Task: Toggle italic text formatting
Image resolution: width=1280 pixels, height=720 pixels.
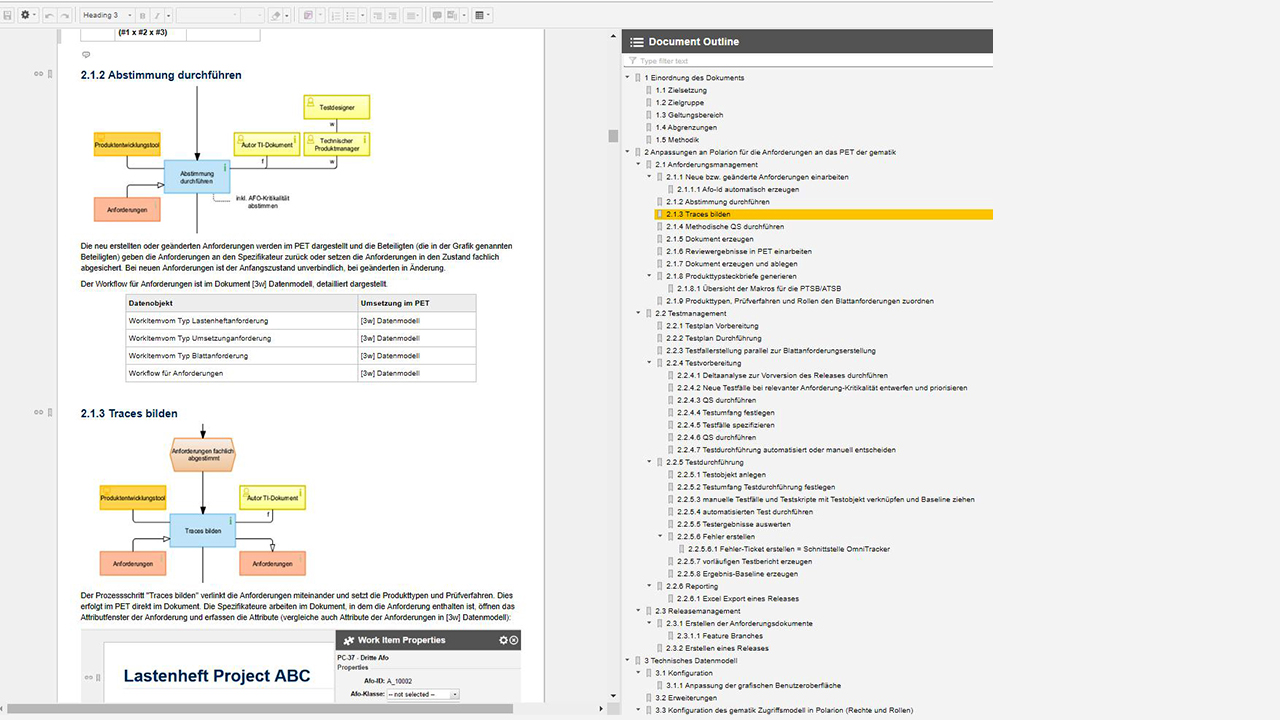Action: (156, 15)
